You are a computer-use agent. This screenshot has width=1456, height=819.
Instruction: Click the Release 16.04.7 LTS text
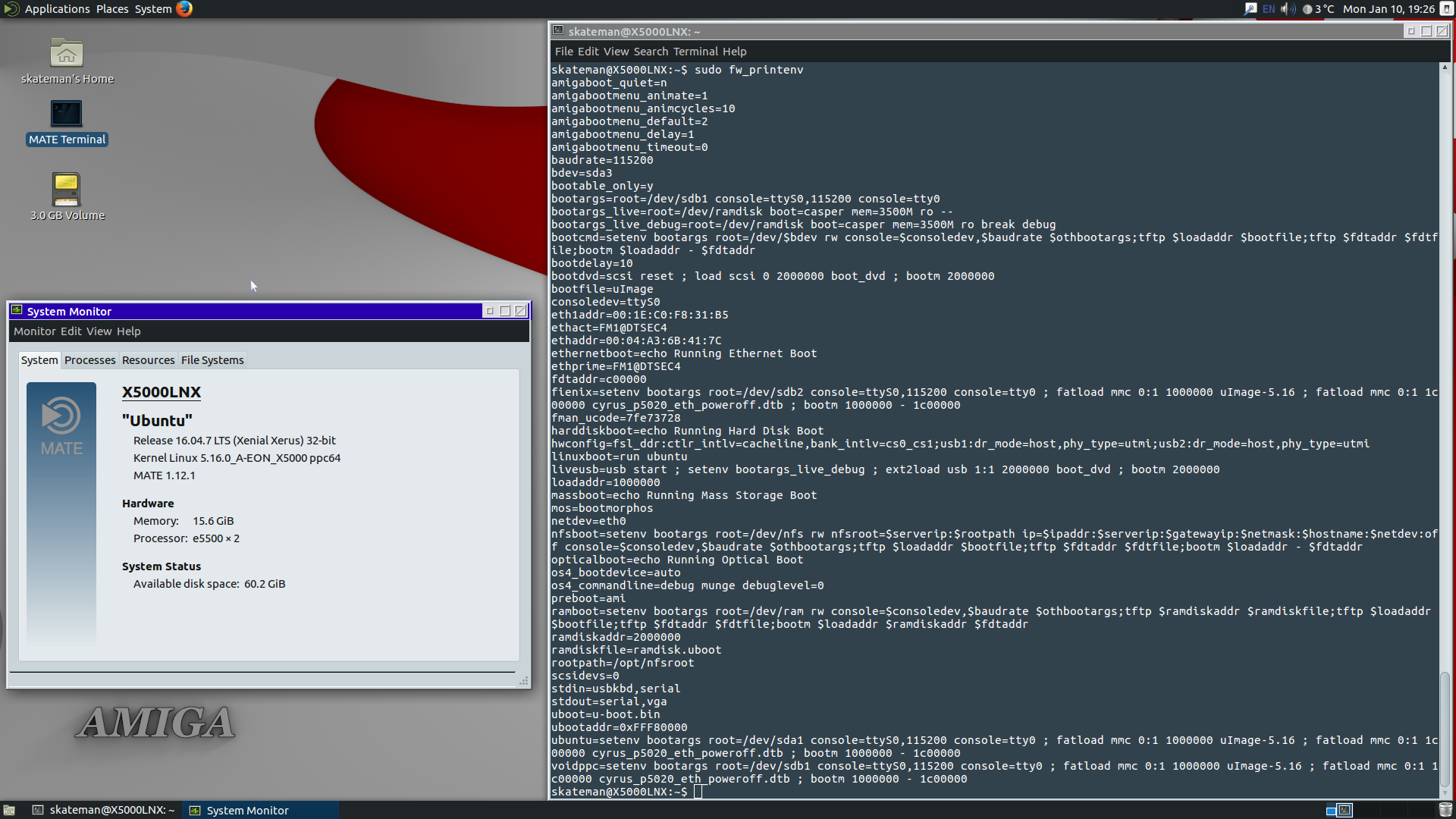pos(234,441)
